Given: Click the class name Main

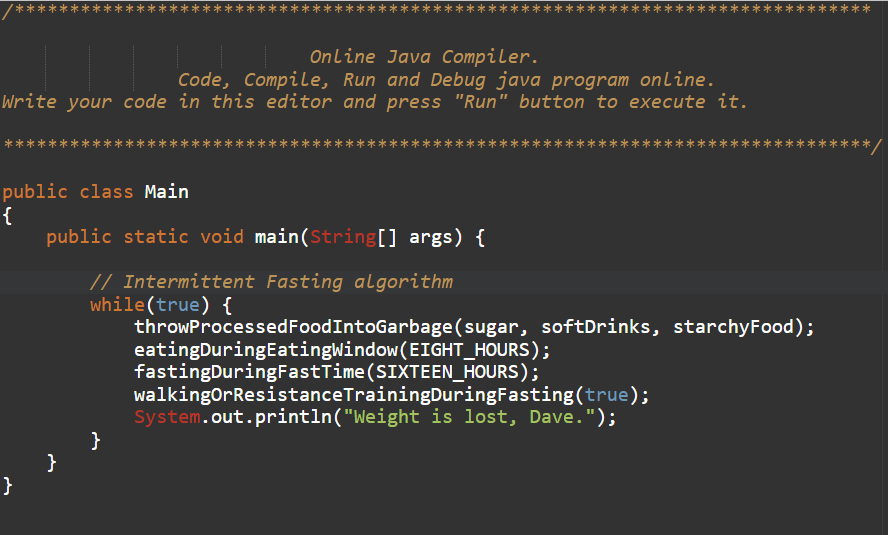Looking at the screenshot, I should coord(166,191).
